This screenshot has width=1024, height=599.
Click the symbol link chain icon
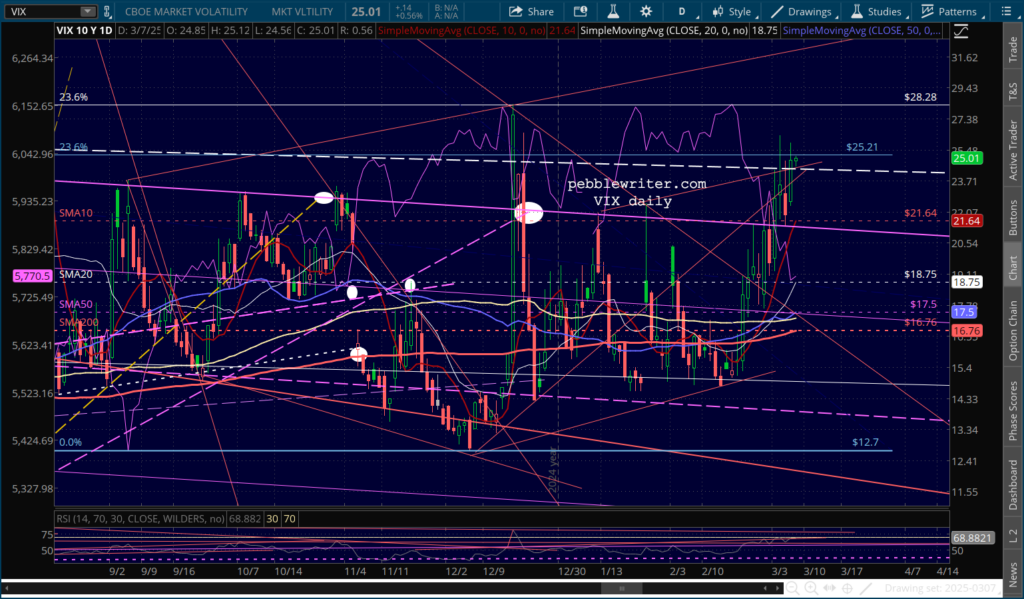[x=107, y=11]
